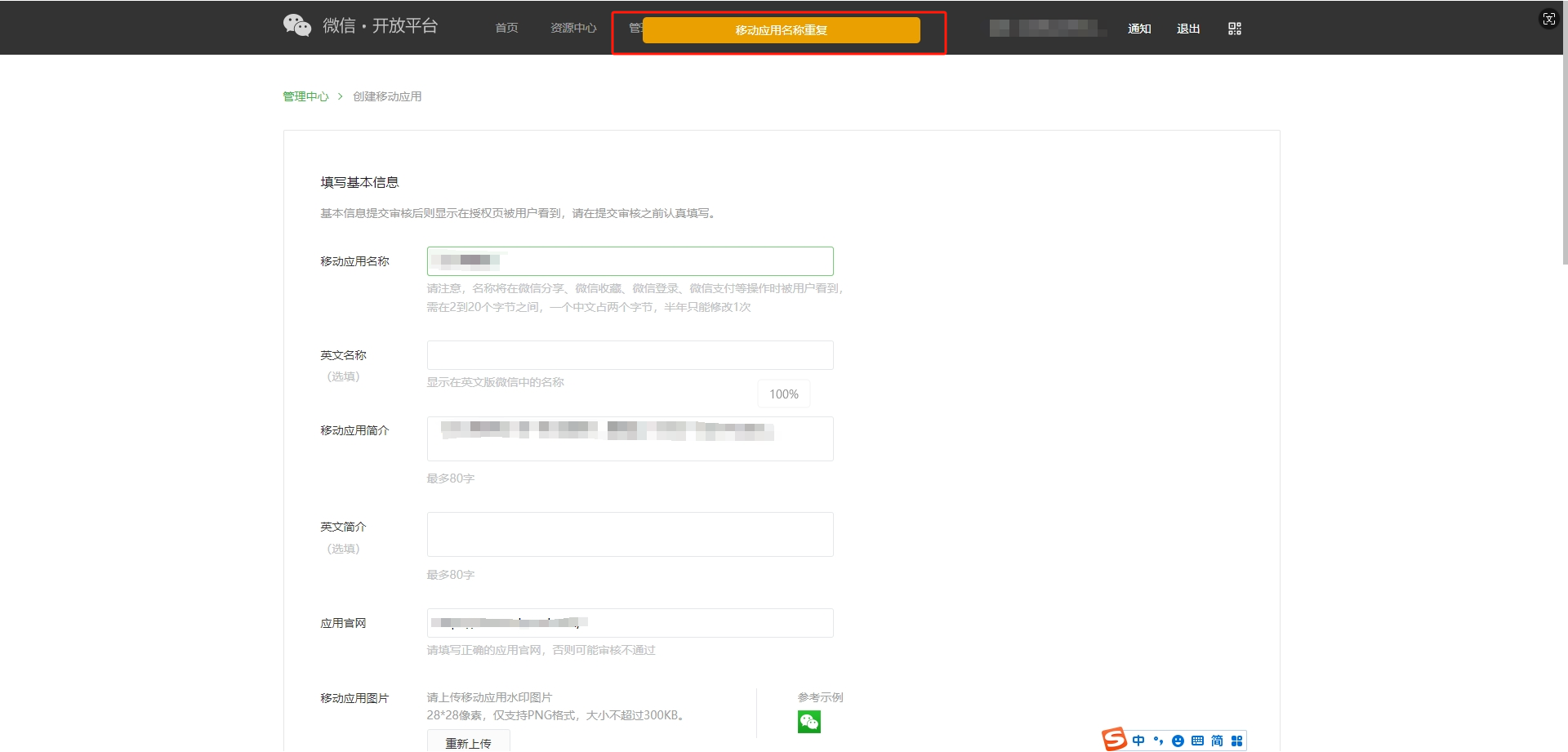Click the 管理中心 breadcrumb link
This screenshot has width=1568, height=752.
point(305,96)
